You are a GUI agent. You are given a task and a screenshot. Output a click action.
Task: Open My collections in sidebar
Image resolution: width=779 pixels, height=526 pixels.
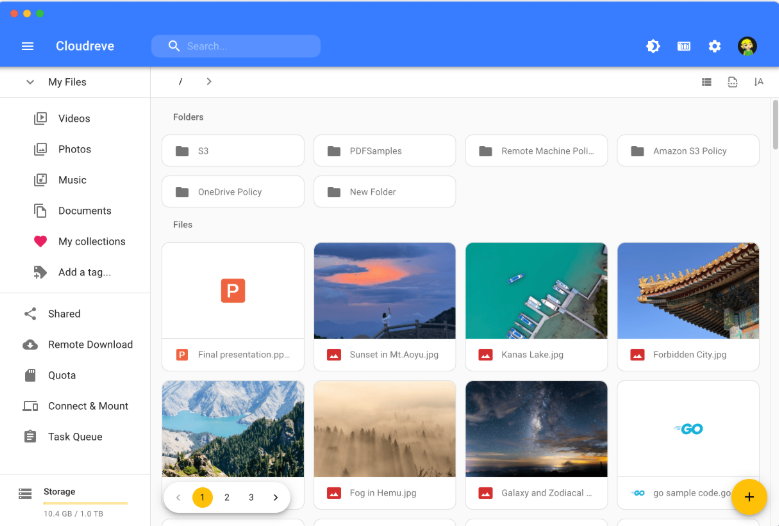[x=91, y=241]
